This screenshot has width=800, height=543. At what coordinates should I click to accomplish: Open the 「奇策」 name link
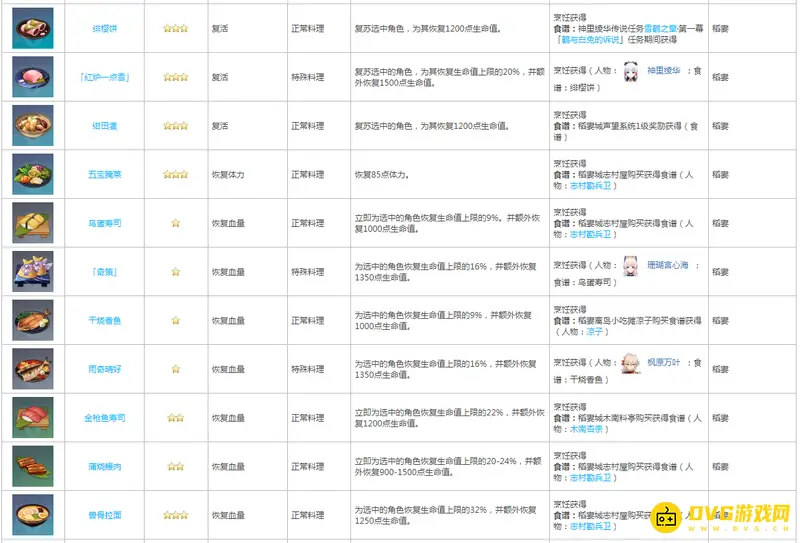point(104,272)
